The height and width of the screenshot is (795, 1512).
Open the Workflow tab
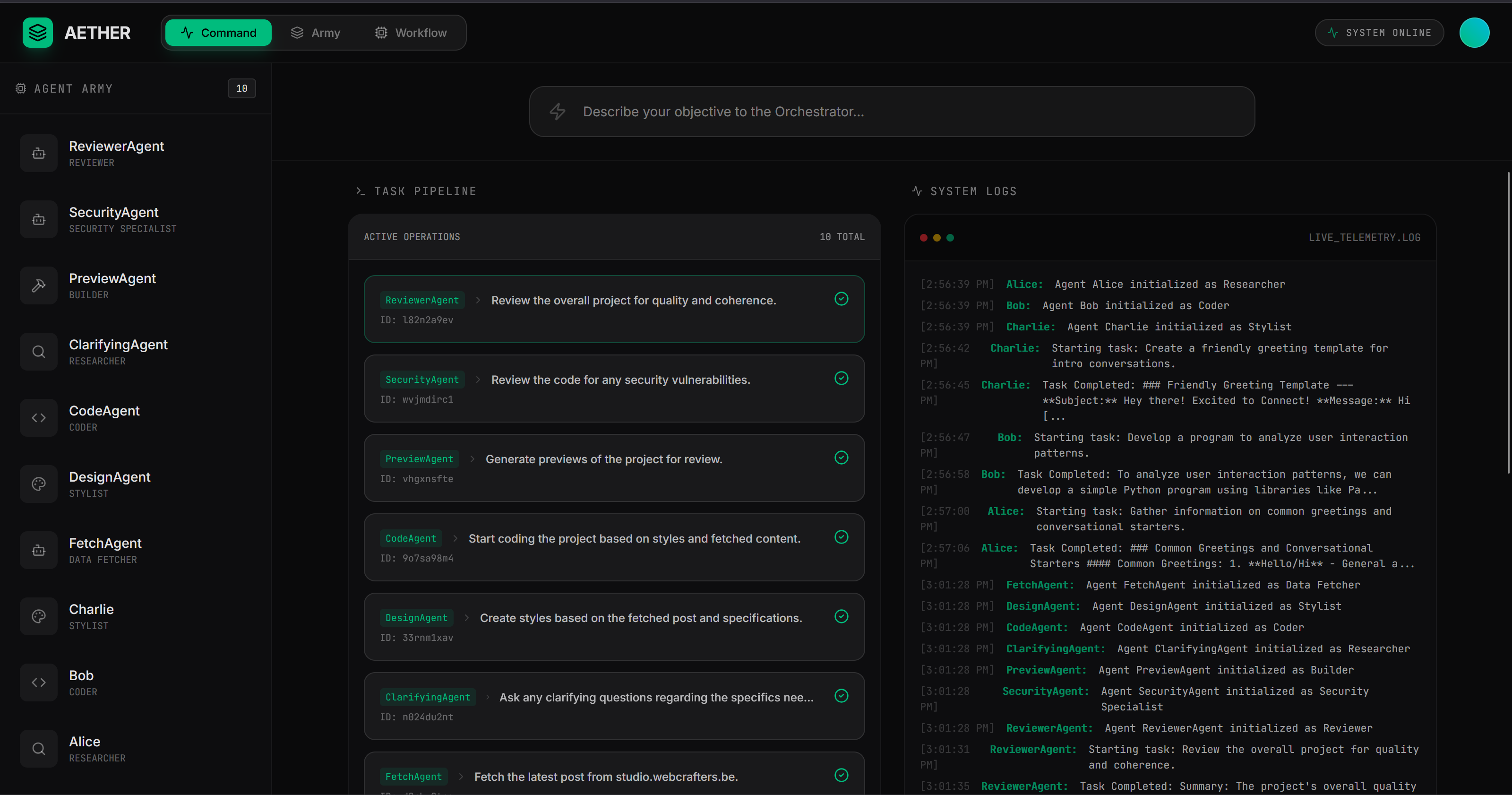pyautogui.click(x=411, y=33)
